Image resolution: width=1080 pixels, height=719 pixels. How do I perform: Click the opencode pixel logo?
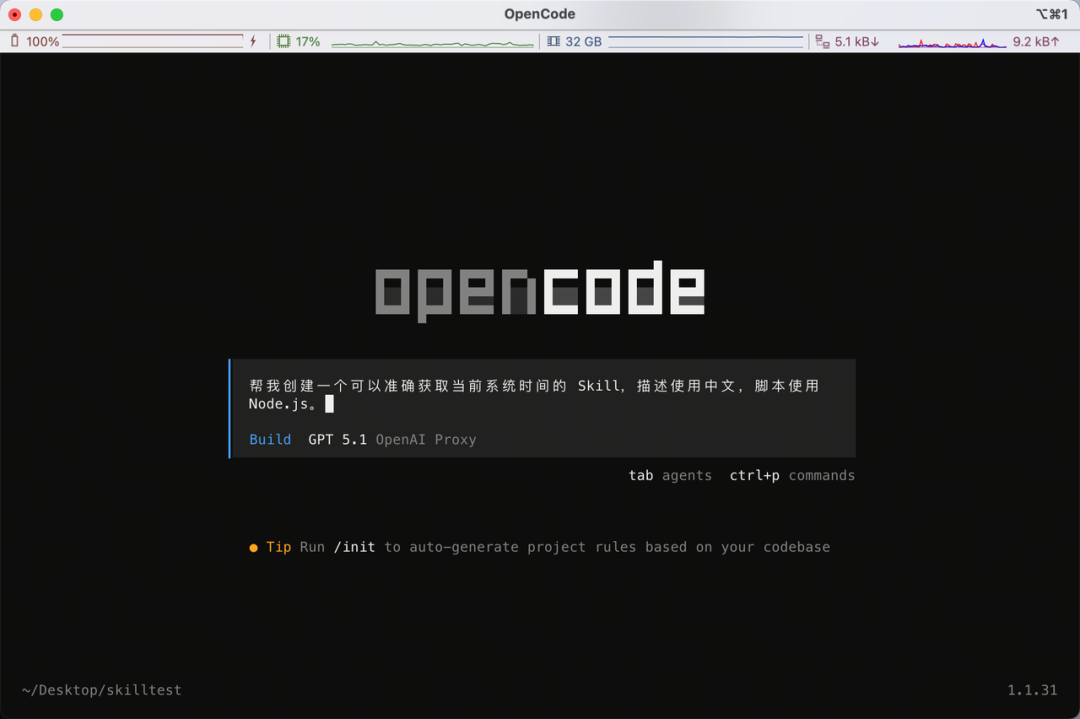click(x=540, y=290)
